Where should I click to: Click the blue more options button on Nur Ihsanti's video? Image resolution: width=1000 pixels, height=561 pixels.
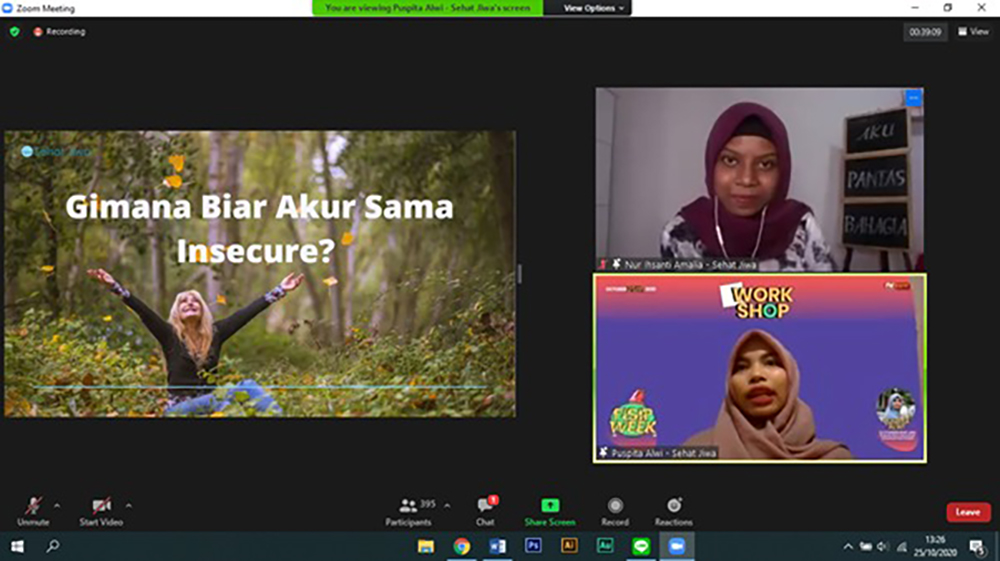point(913,98)
